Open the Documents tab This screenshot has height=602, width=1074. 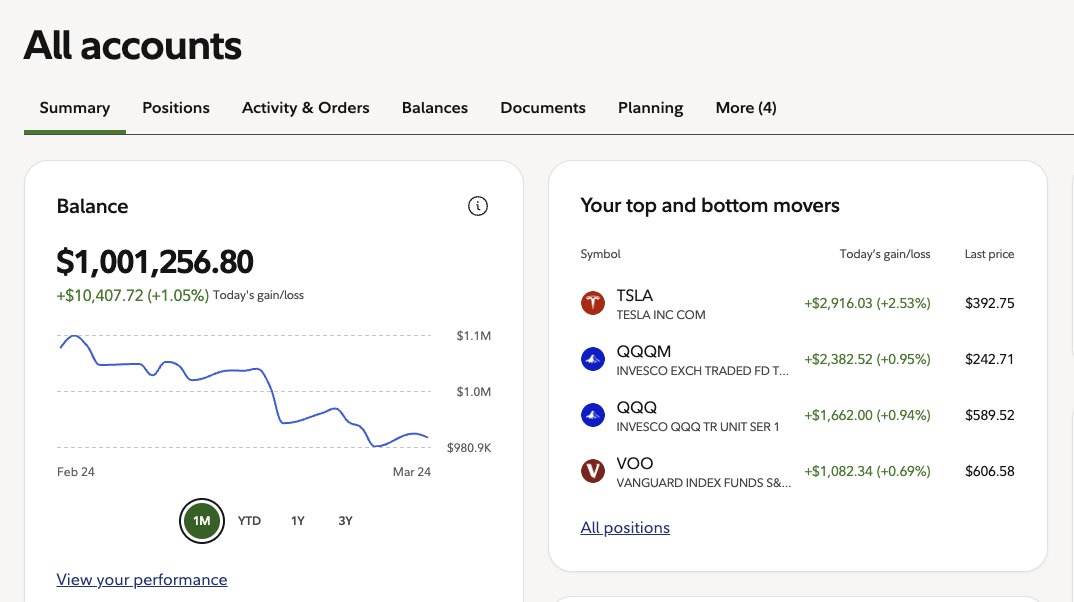click(543, 108)
